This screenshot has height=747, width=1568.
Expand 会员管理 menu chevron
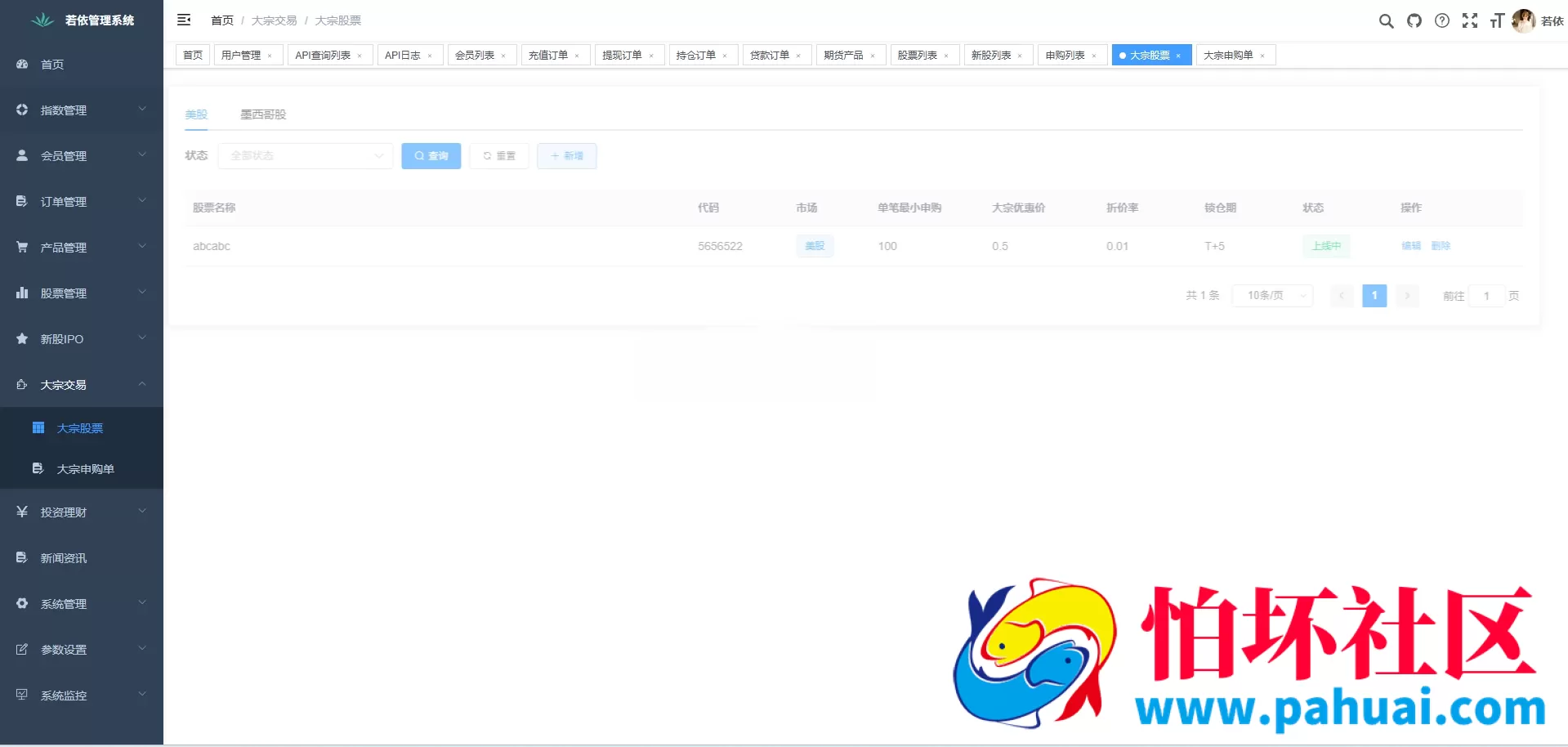pos(142,154)
